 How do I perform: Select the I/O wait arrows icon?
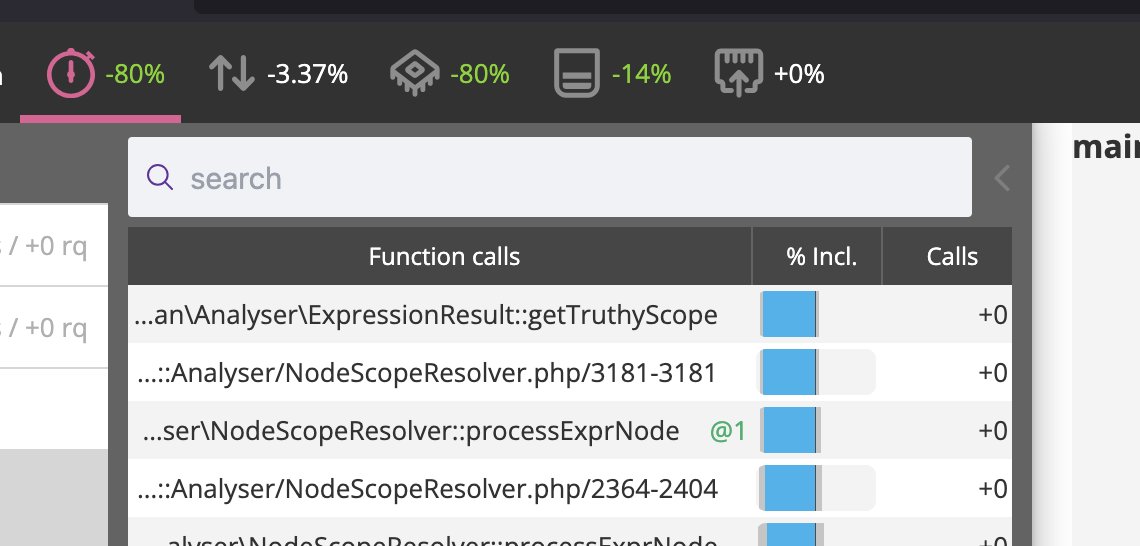[231, 73]
